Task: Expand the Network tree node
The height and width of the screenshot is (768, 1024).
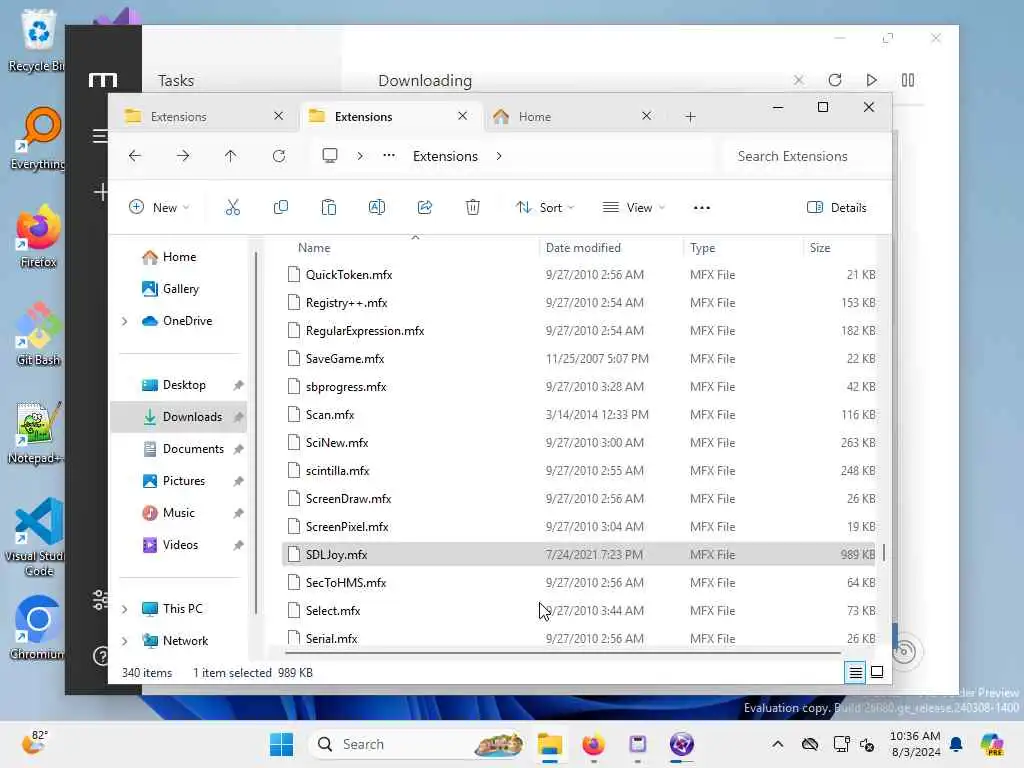Action: tap(125, 641)
